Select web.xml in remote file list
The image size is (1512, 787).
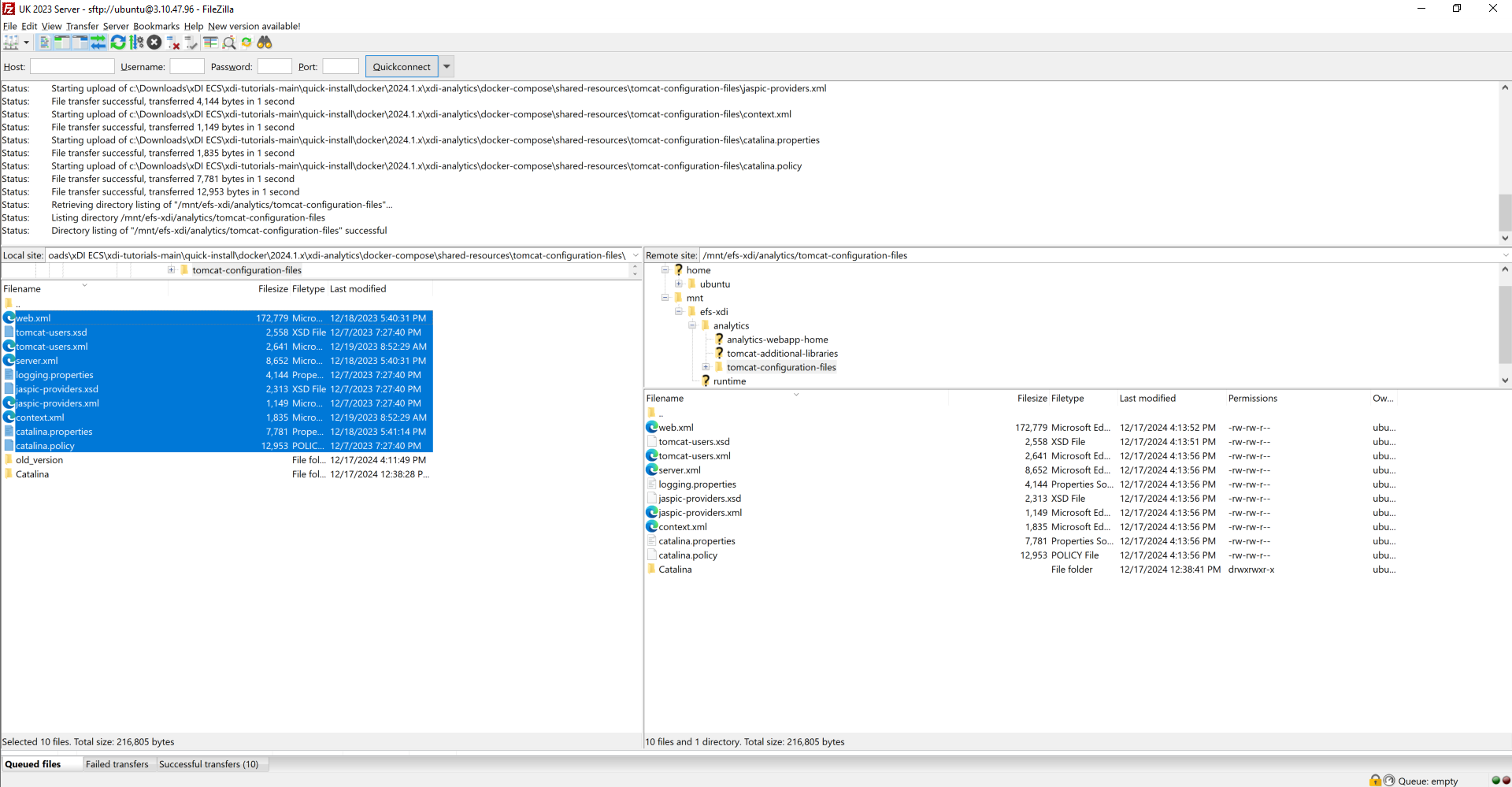(x=676, y=428)
